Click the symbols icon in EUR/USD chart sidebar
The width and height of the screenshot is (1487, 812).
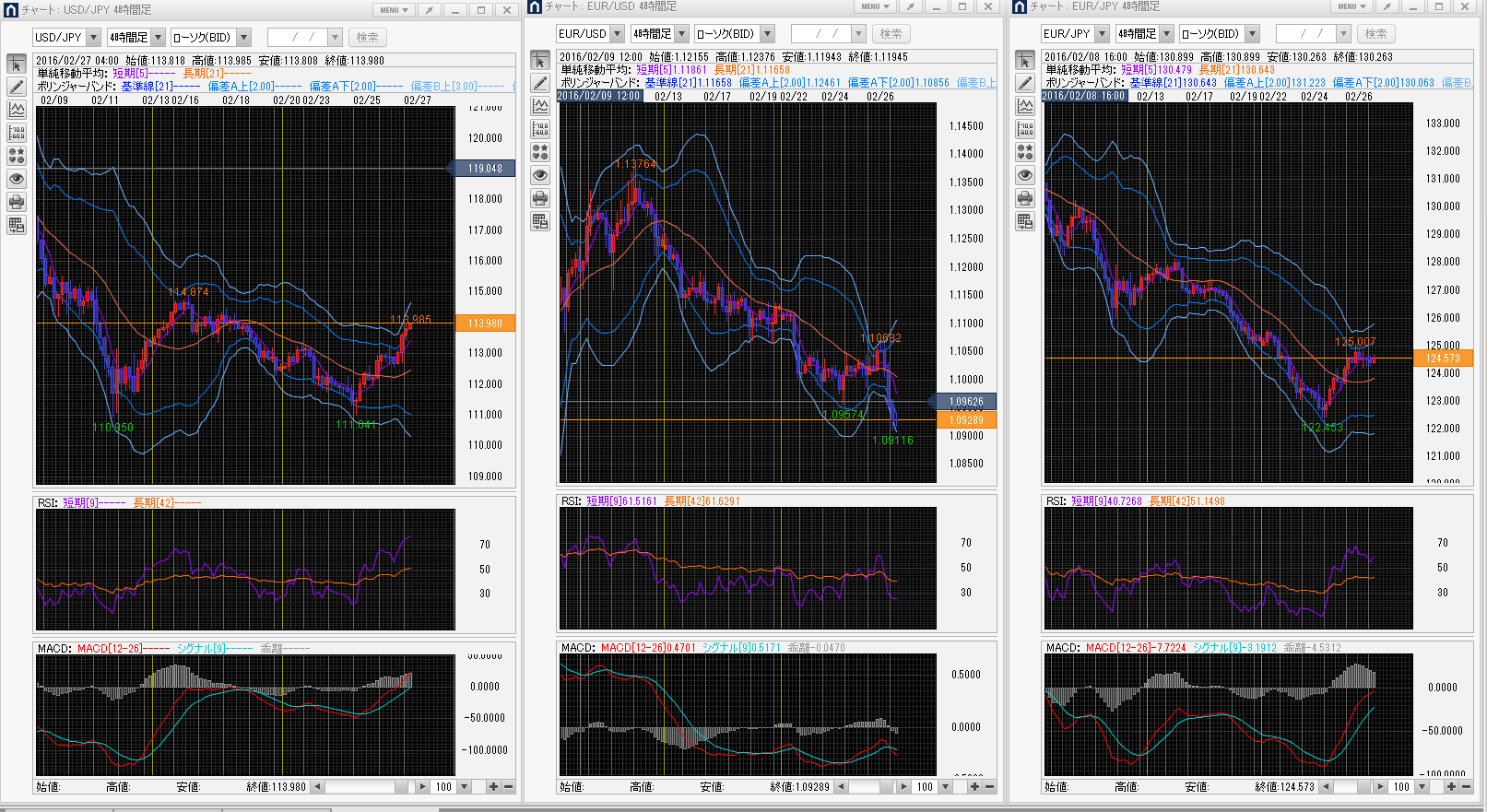click(540, 152)
